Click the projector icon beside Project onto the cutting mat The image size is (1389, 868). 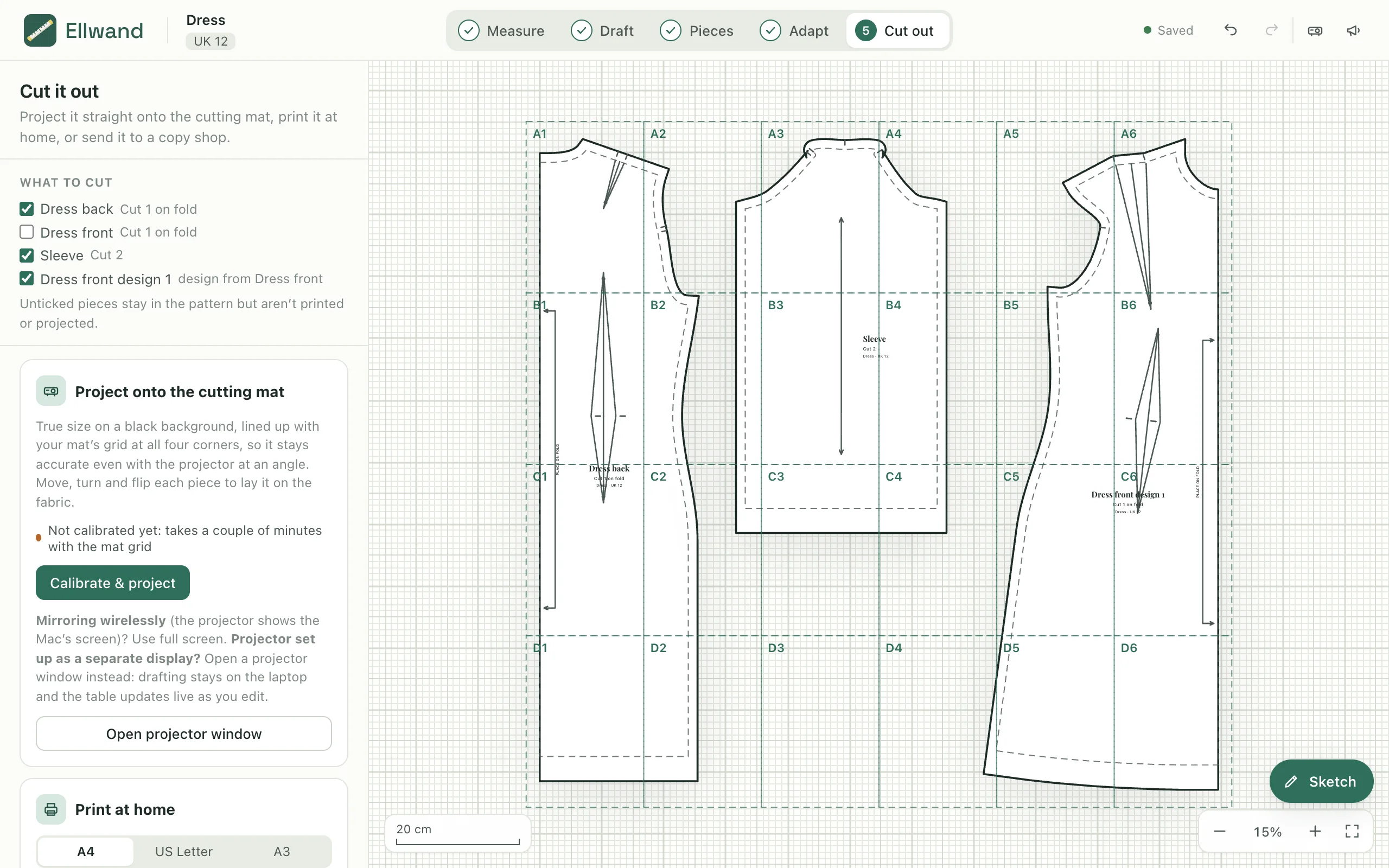(x=51, y=391)
